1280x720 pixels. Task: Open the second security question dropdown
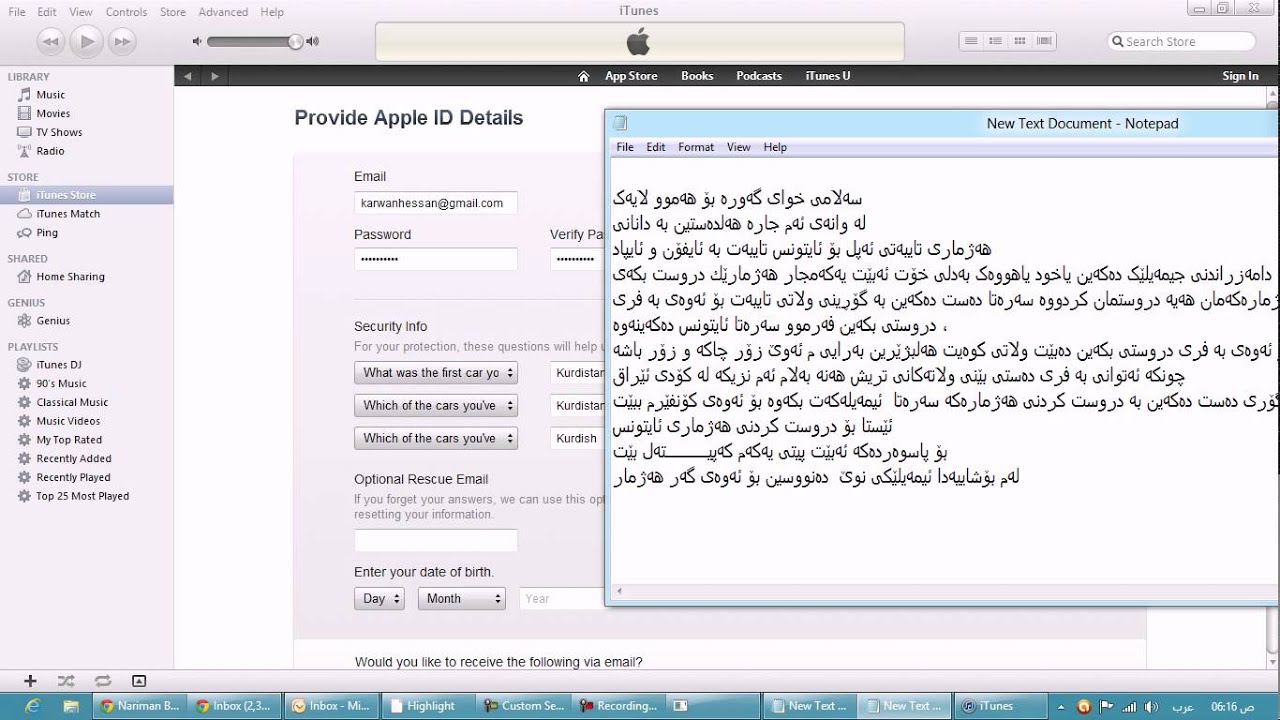click(436, 406)
